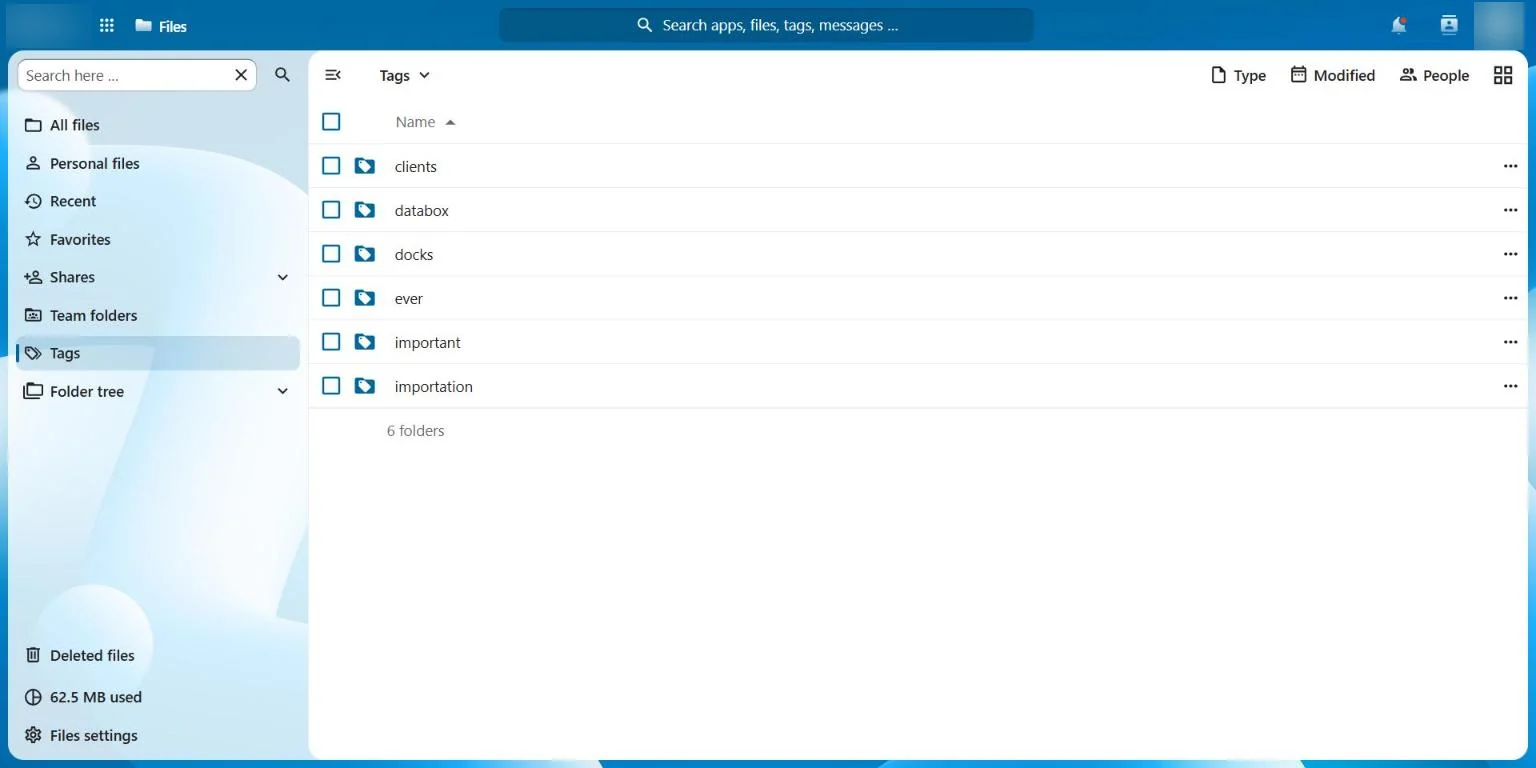Screen dimensions: 1536x768
Task: Go to All files
Action: coord(158,125)
